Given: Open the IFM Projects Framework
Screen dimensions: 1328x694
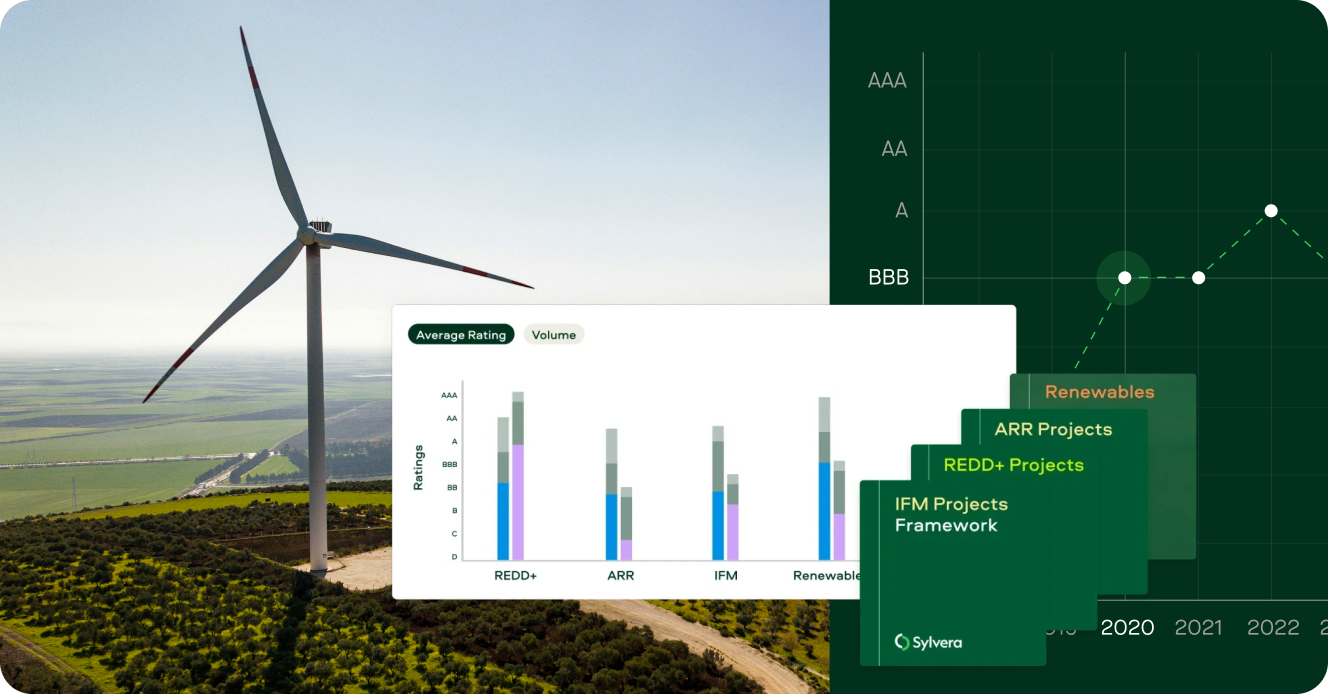Looking at the screenshot, I should point(952,514).
